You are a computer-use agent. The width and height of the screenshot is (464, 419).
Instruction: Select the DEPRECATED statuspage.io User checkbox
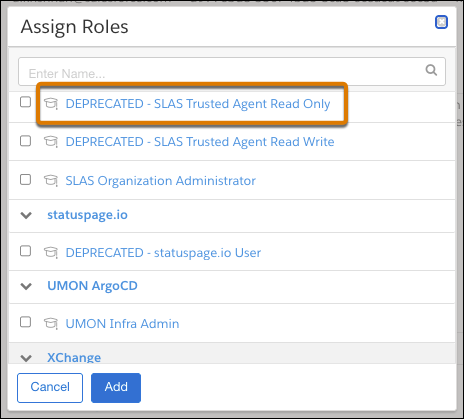click(25, 251)
